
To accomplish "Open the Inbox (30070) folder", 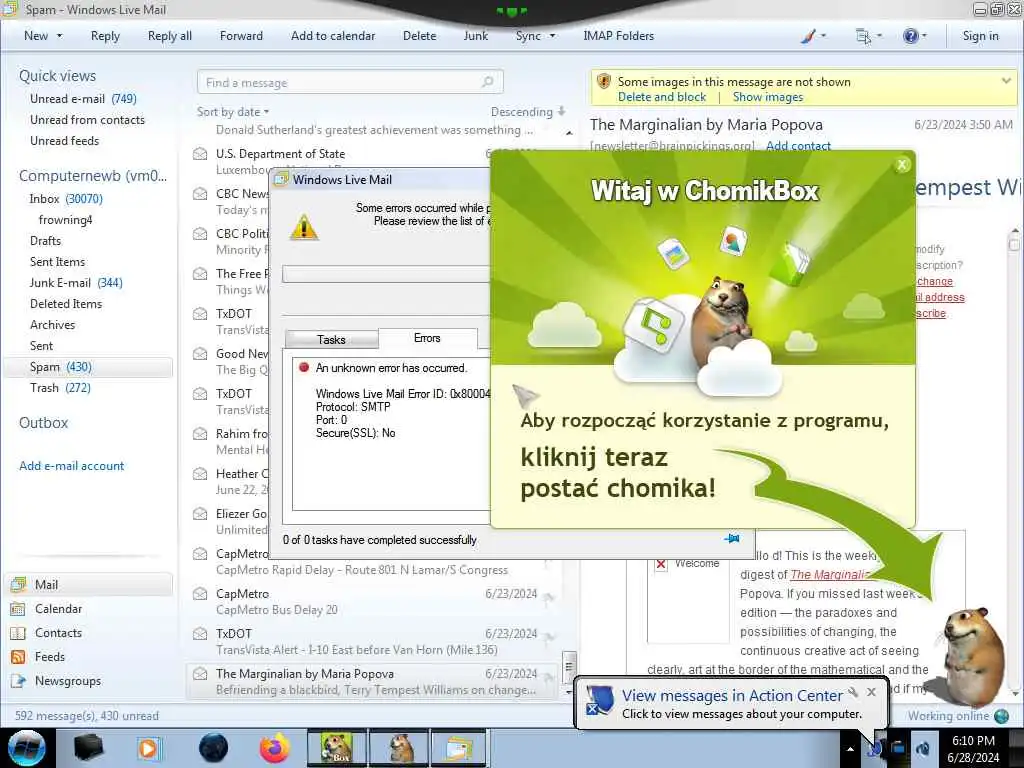I will [x=66, y=199].
